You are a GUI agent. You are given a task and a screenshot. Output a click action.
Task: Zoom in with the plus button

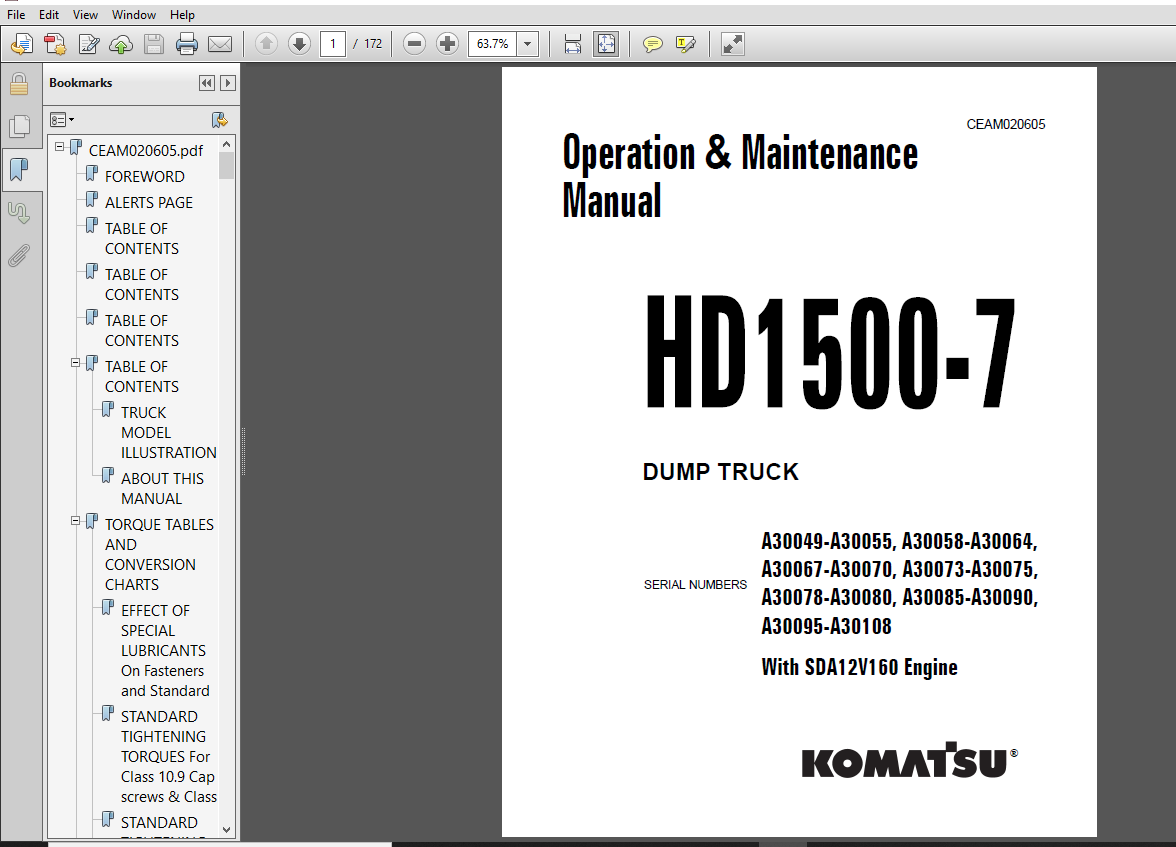coord(447,44)
